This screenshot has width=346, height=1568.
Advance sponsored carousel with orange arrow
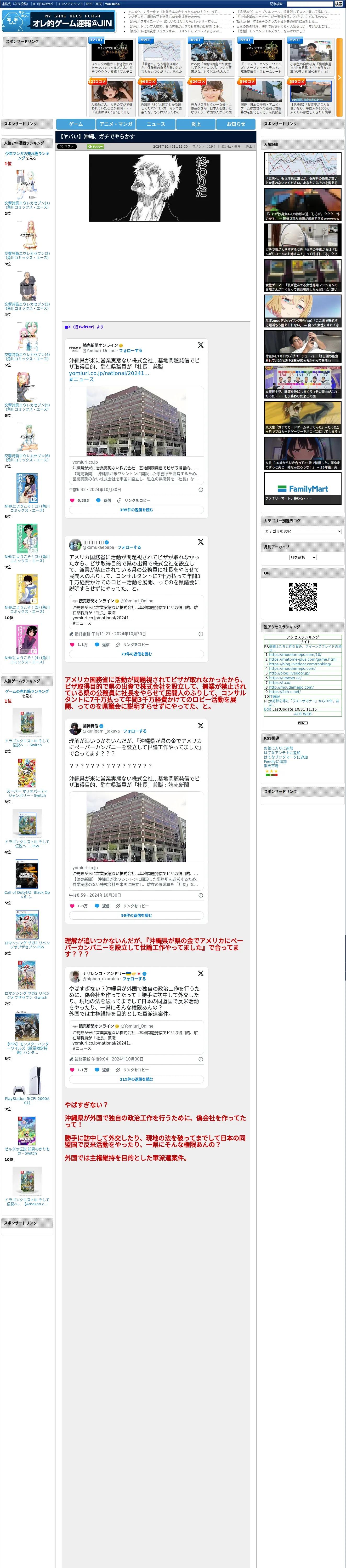(339, 77)
